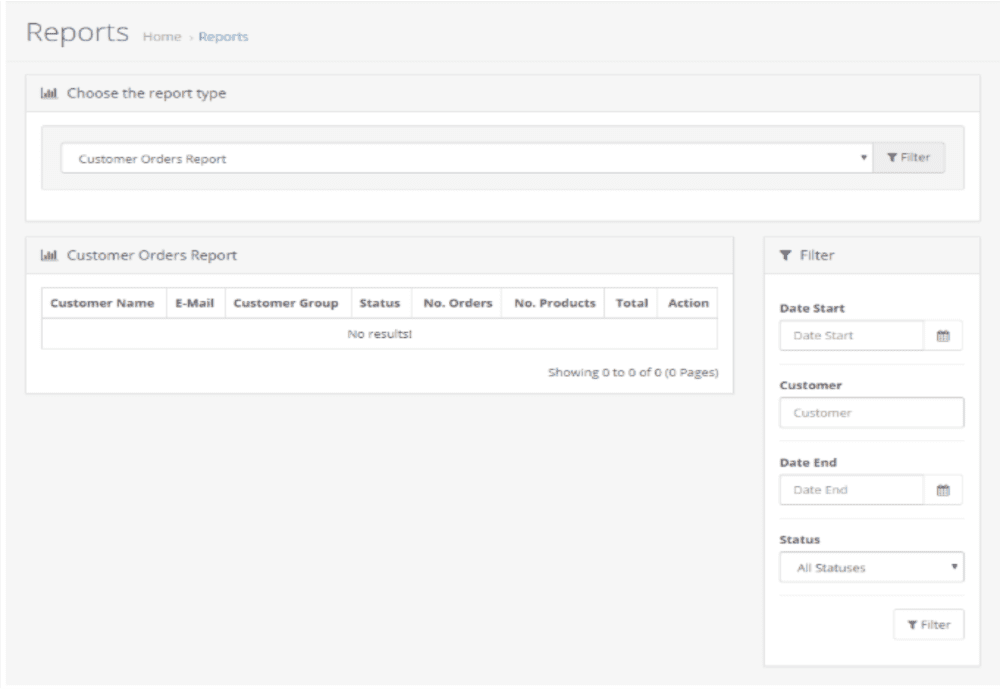Click the Customer Group column header
This screenshot has width=1000, height=689.
286,303
